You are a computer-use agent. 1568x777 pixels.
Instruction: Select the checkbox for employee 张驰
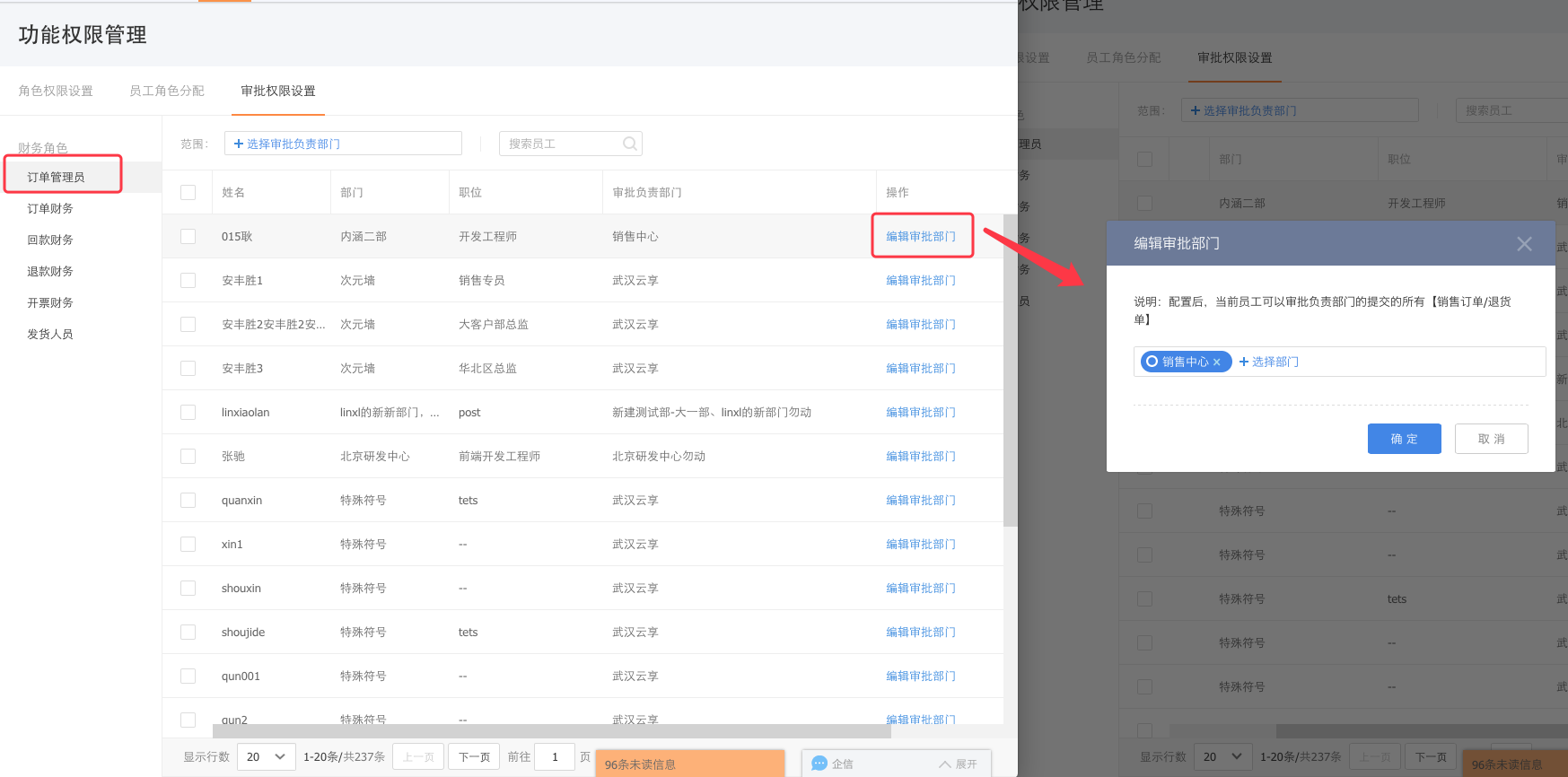[x=188, y=456]
